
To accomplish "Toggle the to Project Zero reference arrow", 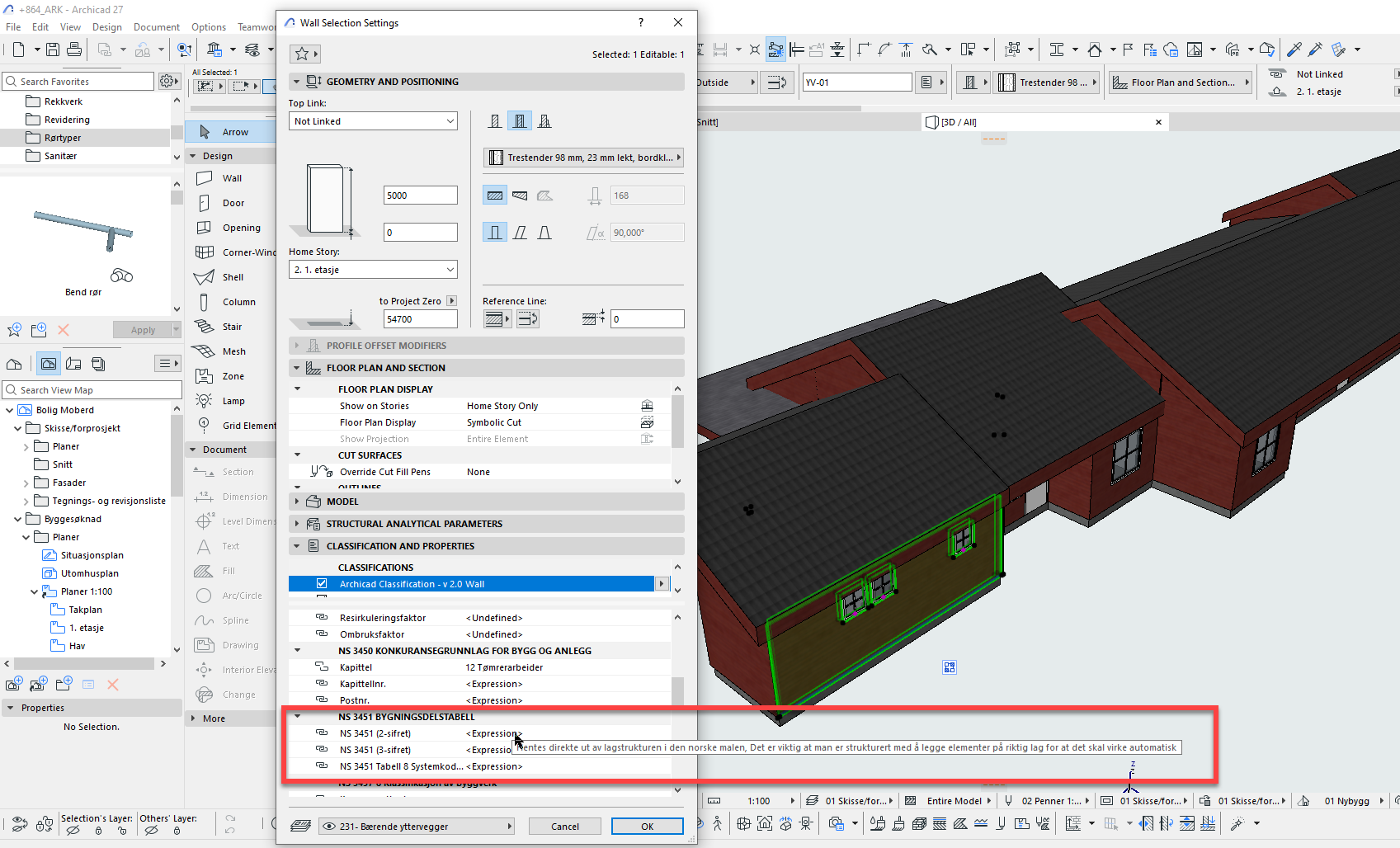I will click(x=451, y=301).
